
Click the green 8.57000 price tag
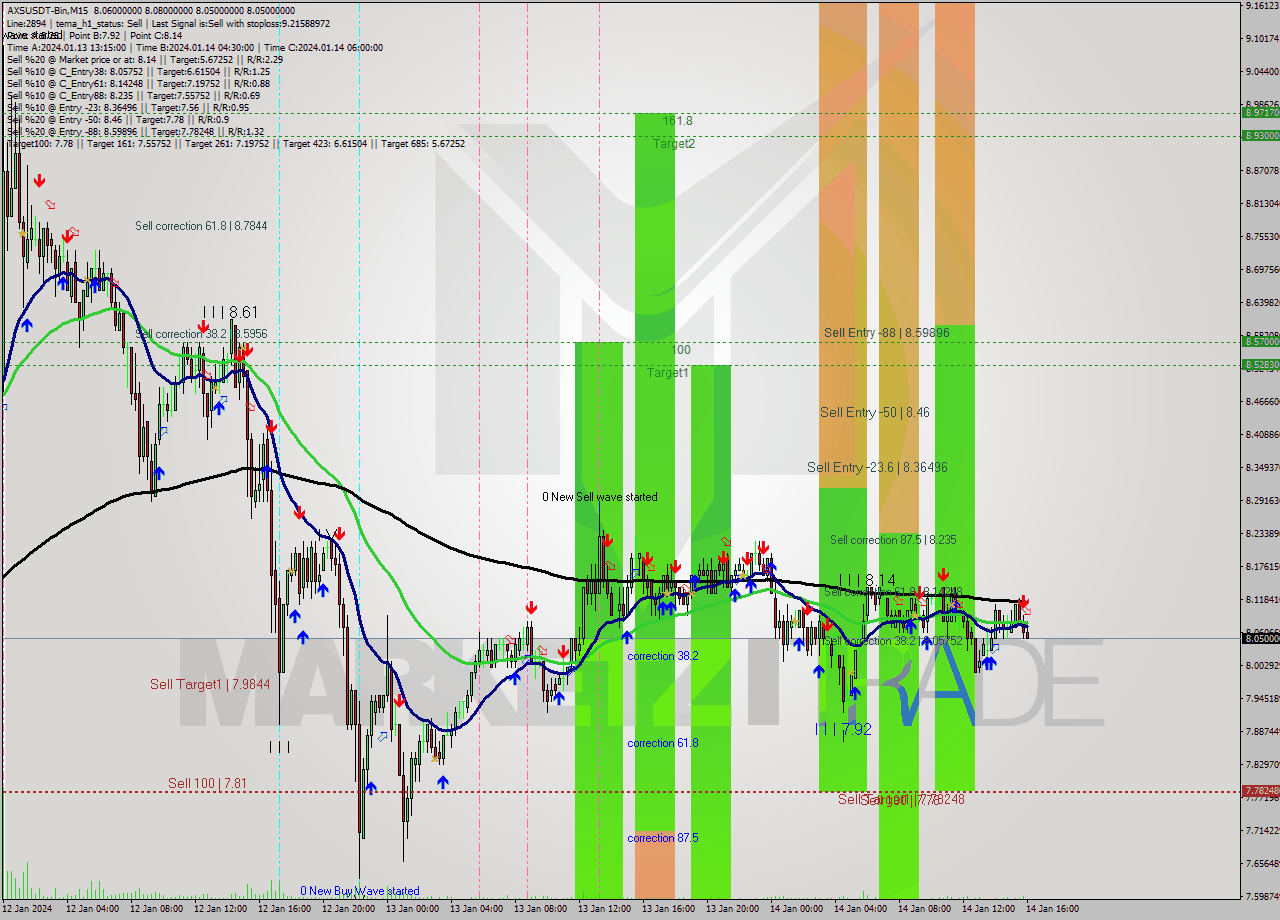(x=1261, y=341)
